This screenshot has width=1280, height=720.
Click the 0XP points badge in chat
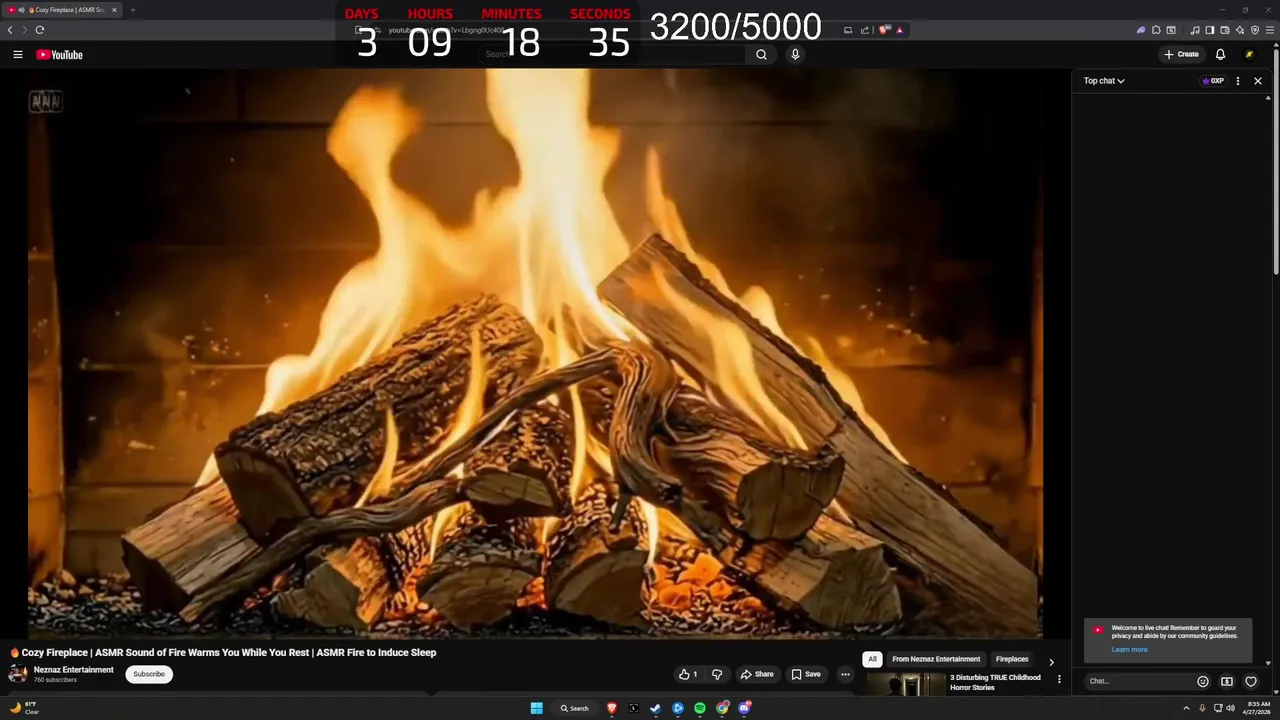click(1213, 81)
